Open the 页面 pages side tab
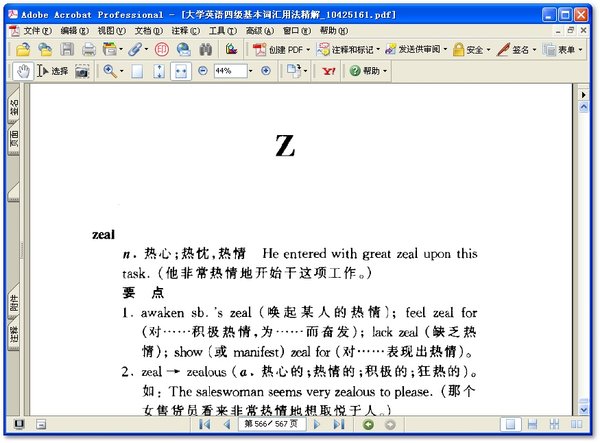 pyautogui.click(x=14, y=138)
